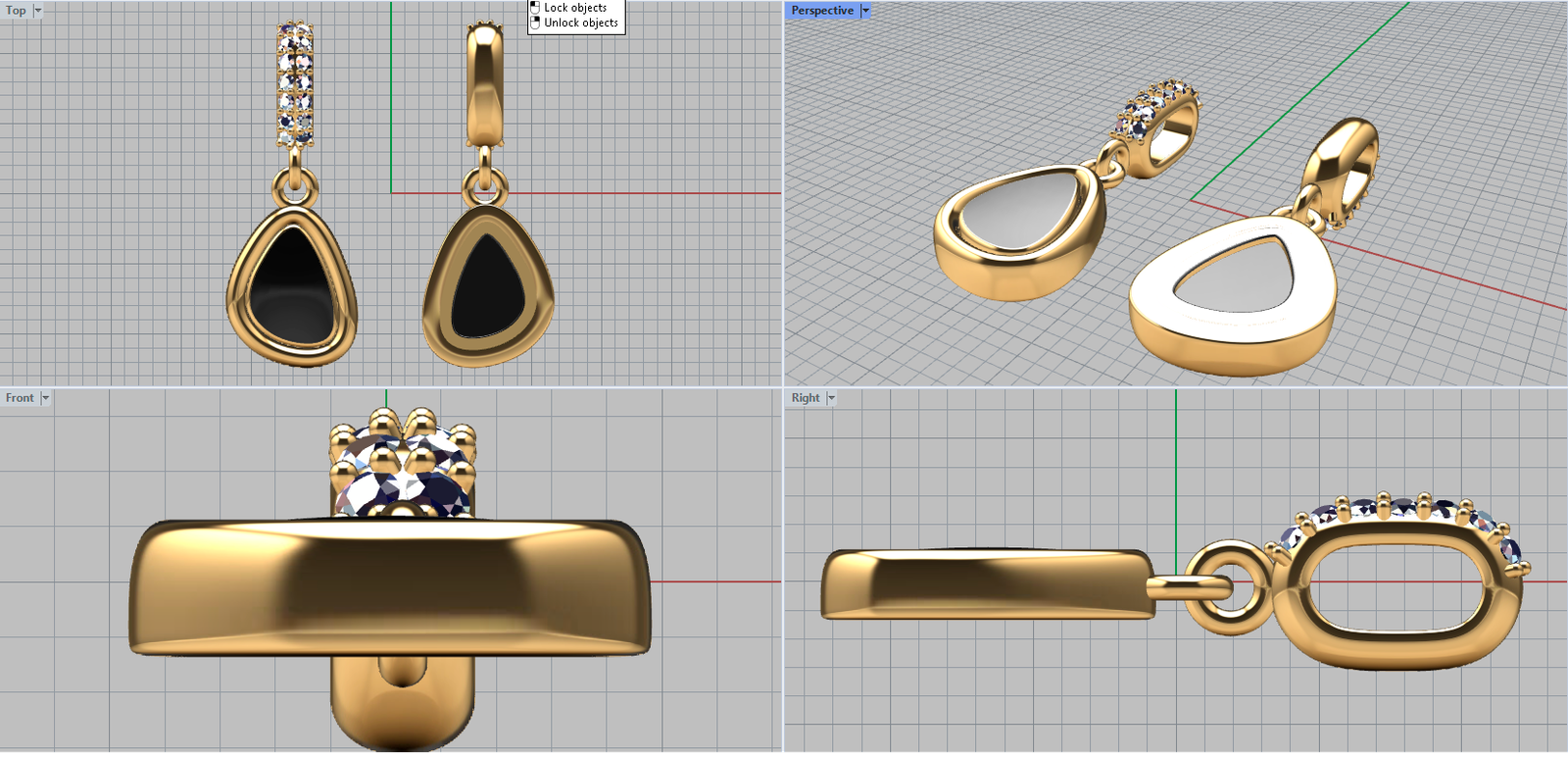The width and height of the screenshot is (1568, 757).
Task: Expand the Perspective viewport menu arrow
Action: coord(865,11)
